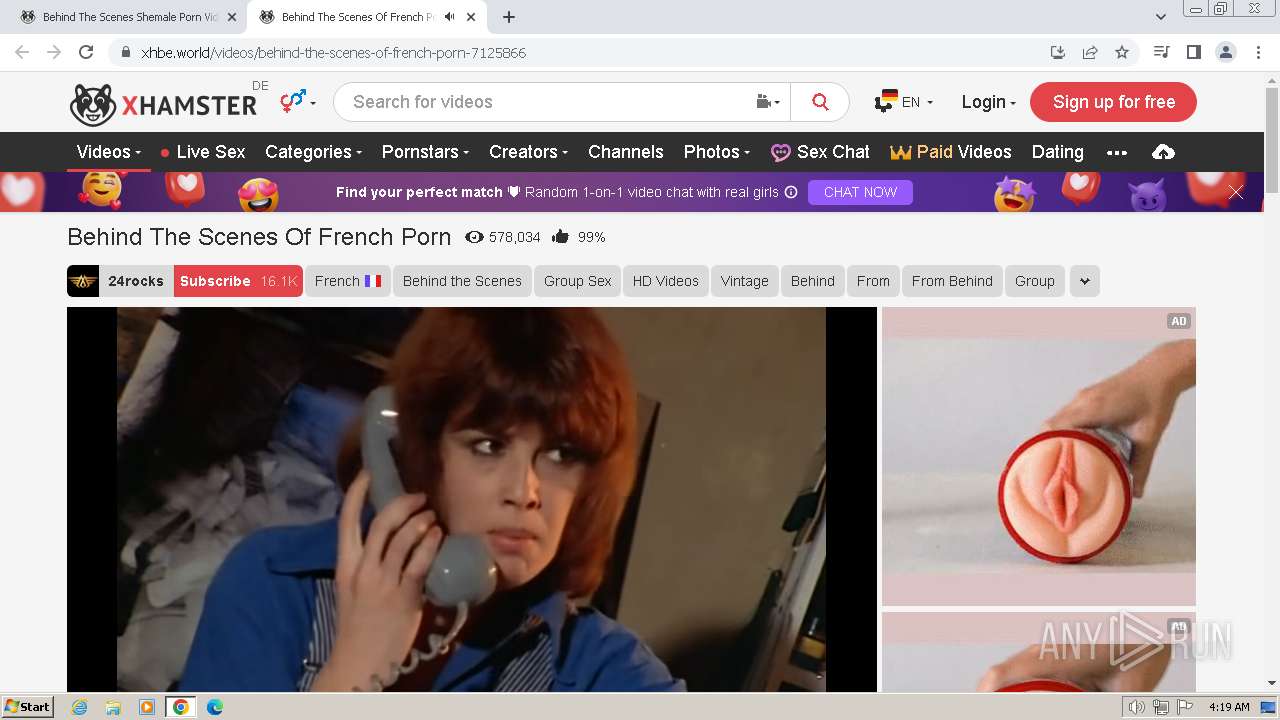Open the Chrome three-dot menu
Viewport: 1280px width, 720px height.
click(x=1257, y=52)
